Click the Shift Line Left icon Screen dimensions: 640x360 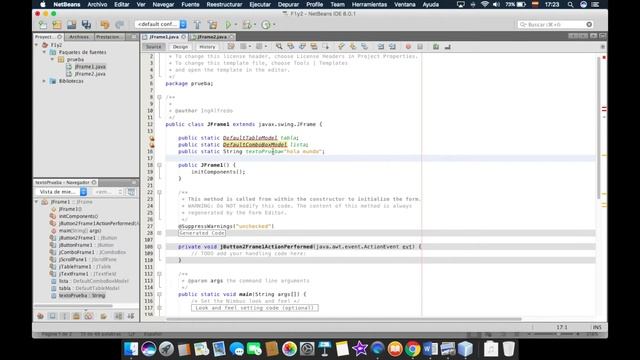coord(381,47)
